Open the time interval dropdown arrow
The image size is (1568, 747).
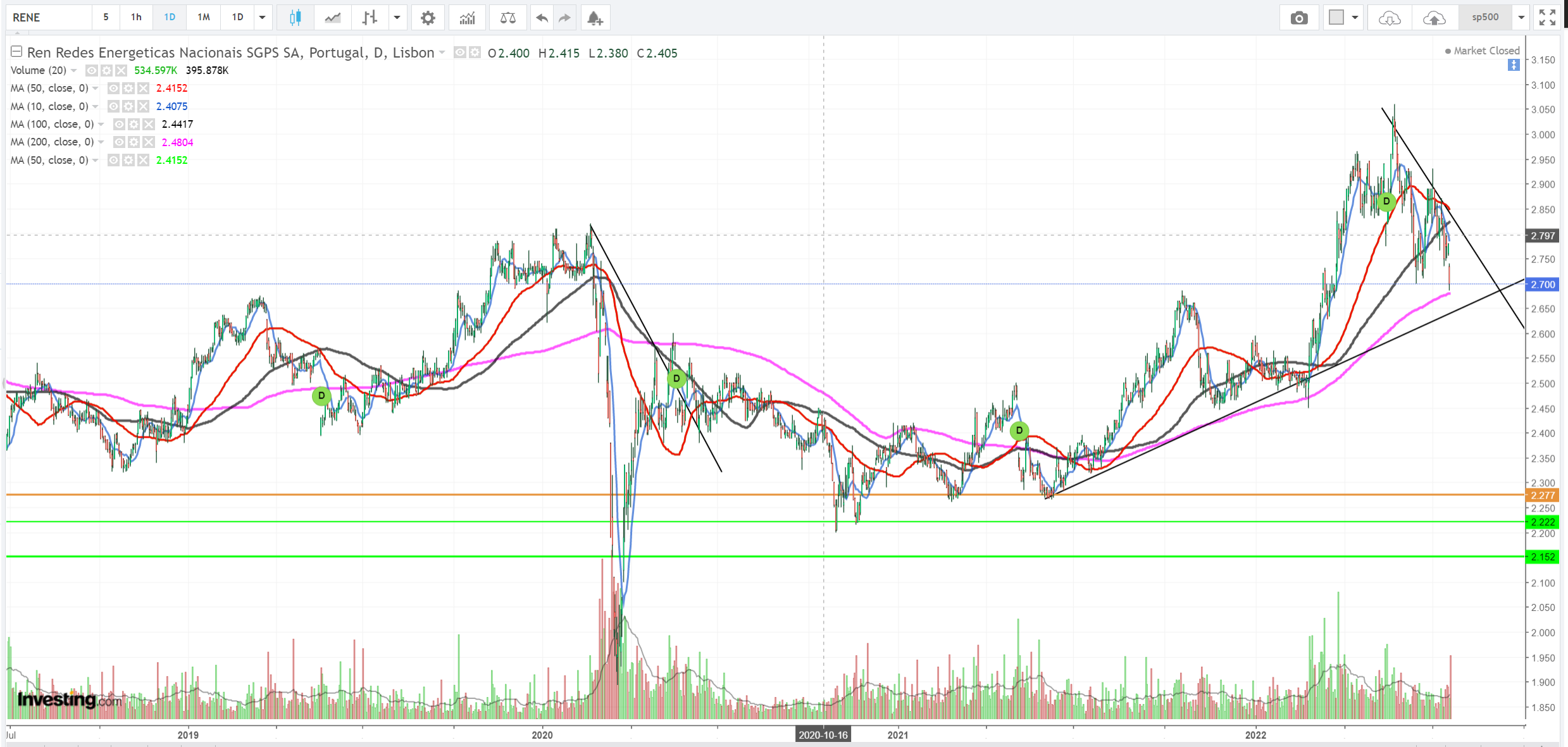pyautogui.click(x=262, y=18)
